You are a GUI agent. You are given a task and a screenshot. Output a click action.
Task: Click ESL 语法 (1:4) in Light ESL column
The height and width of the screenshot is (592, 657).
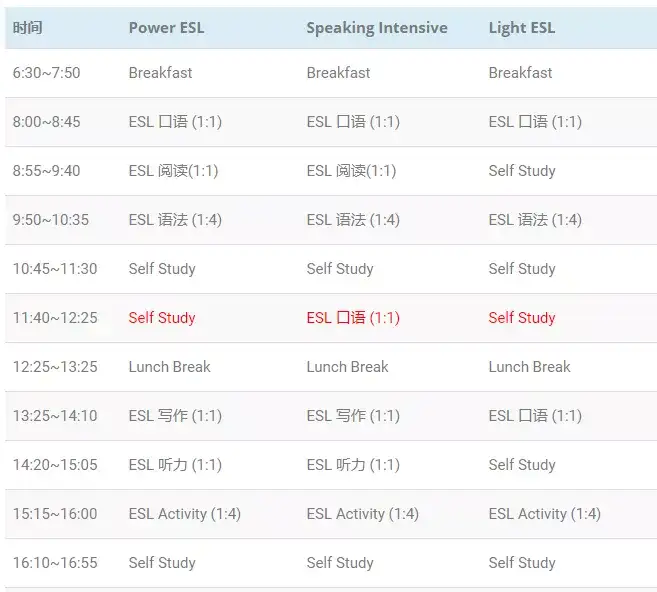pyautogui.click(x=535, y=220)
